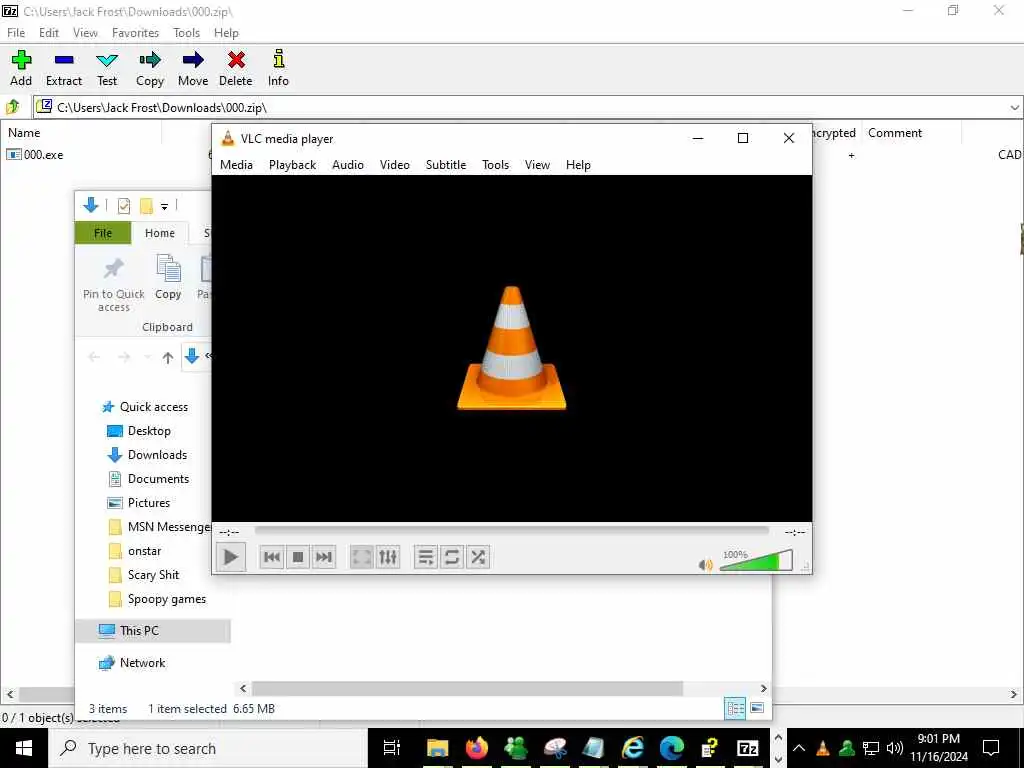Open 7-Zip File menu

(x=16, y=33)
